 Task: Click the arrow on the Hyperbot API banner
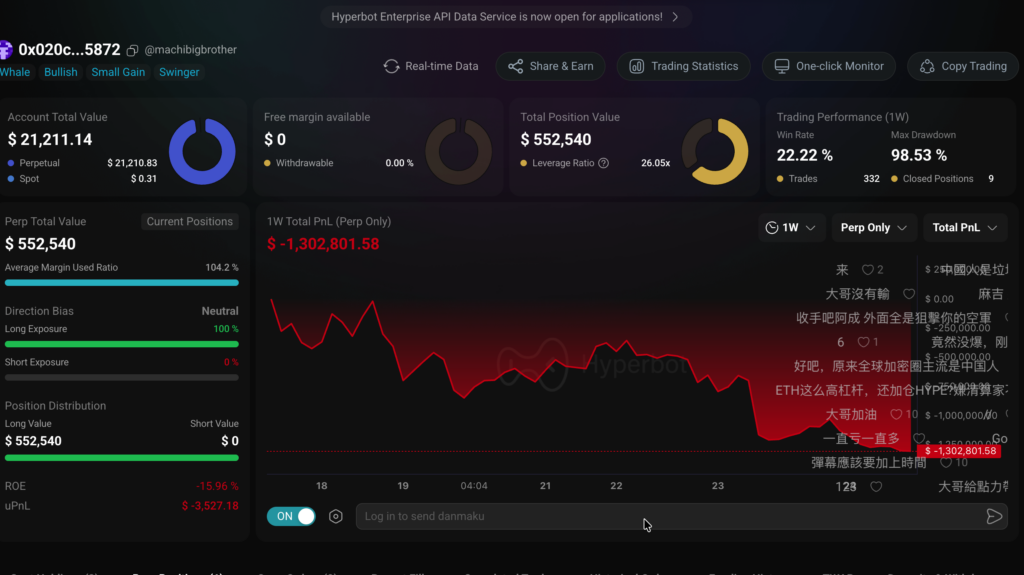(x=675, y=17)
